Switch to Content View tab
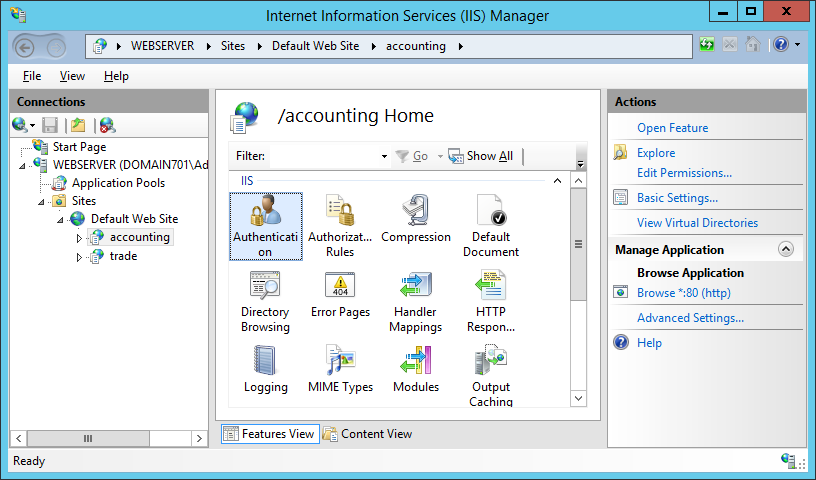 (367, 434)
